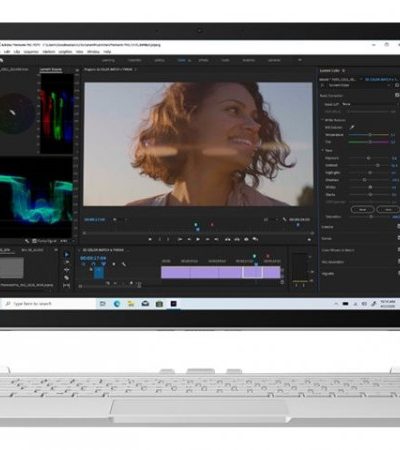Toggle the Basic Correction checkbox
The image size is (400, 450).
(x=397, y=95)
